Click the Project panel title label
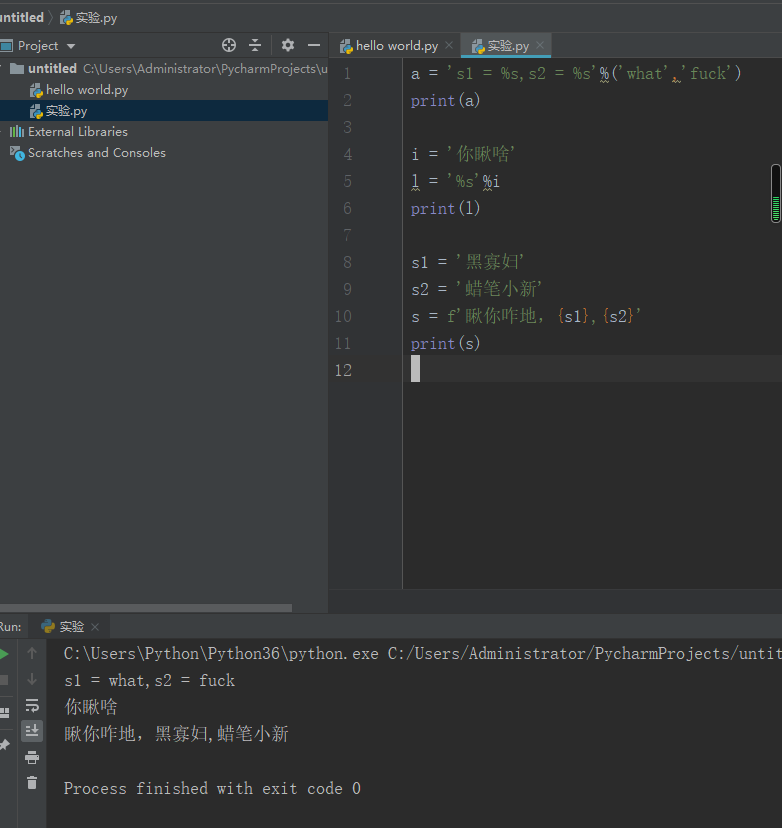The width and height of the screenshot is (782, 828). (x=38, y=46)
